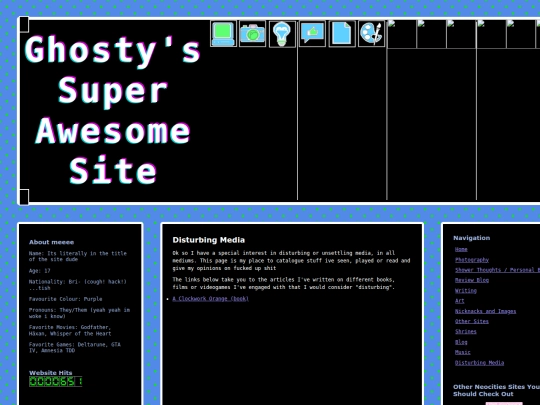Click the Disturbing Media page heading
The height and width of the screenshot is (405, 540).
(209, 240)
